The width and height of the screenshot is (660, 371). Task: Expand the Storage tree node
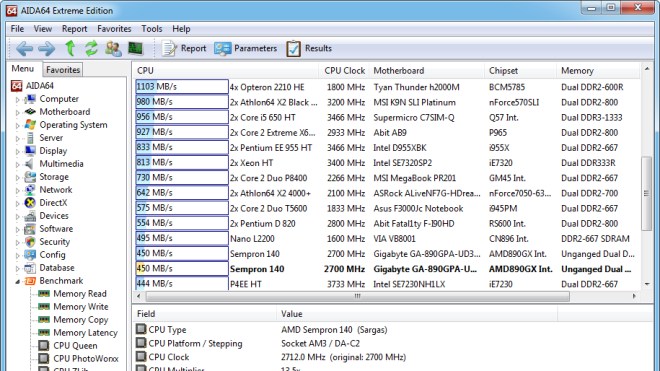coord(17,178)
